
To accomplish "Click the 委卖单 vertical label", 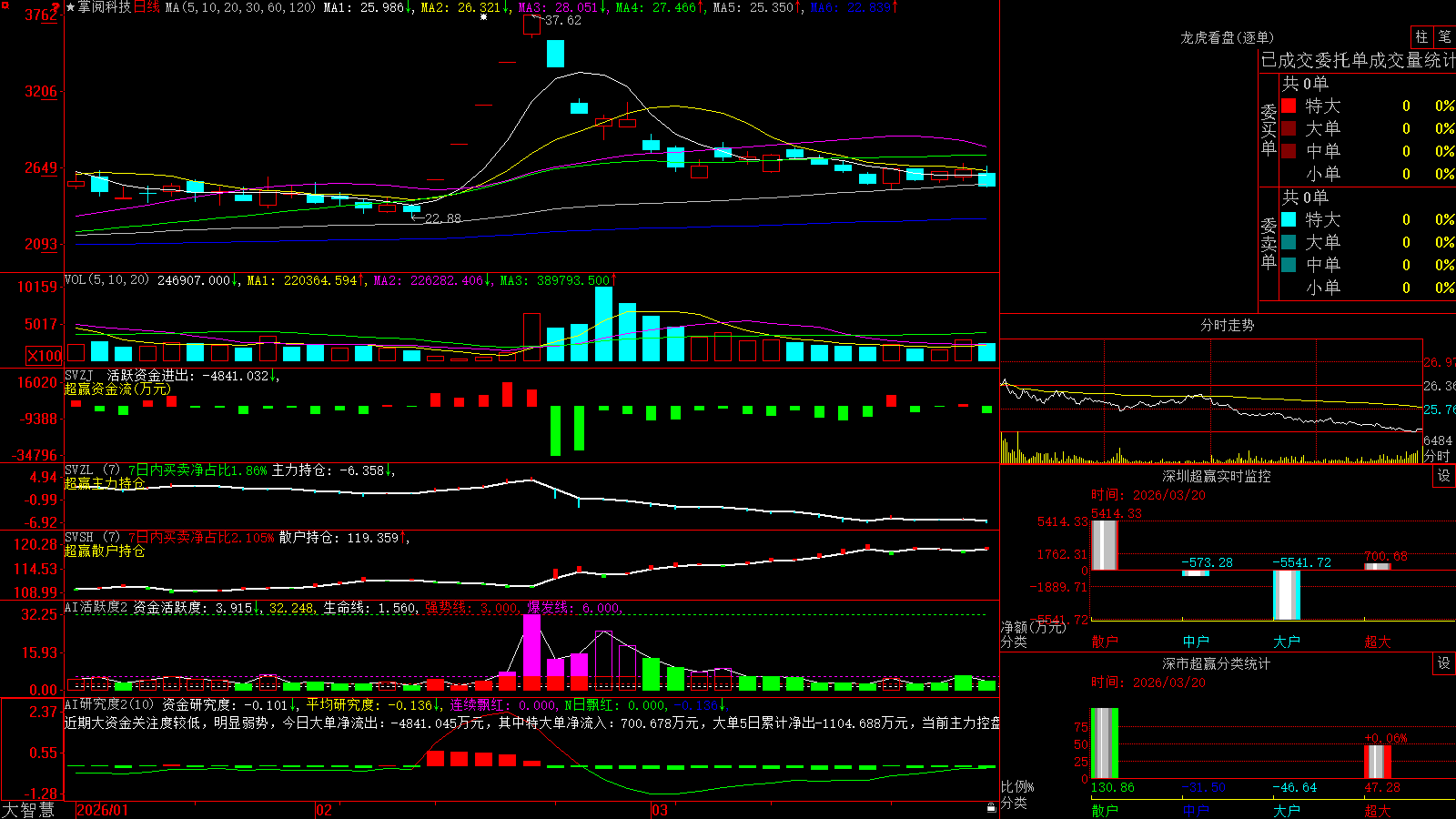I will (x=1269, y=243).
